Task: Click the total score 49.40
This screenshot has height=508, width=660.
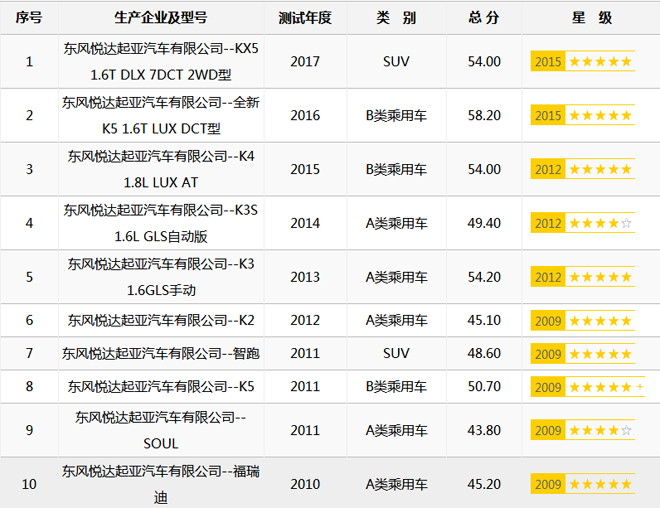Action: pos(484,223)
